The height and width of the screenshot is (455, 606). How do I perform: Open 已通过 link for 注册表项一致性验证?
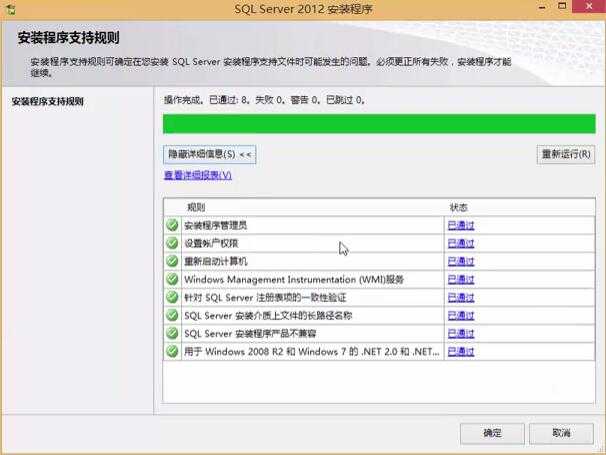coord(461,298)
